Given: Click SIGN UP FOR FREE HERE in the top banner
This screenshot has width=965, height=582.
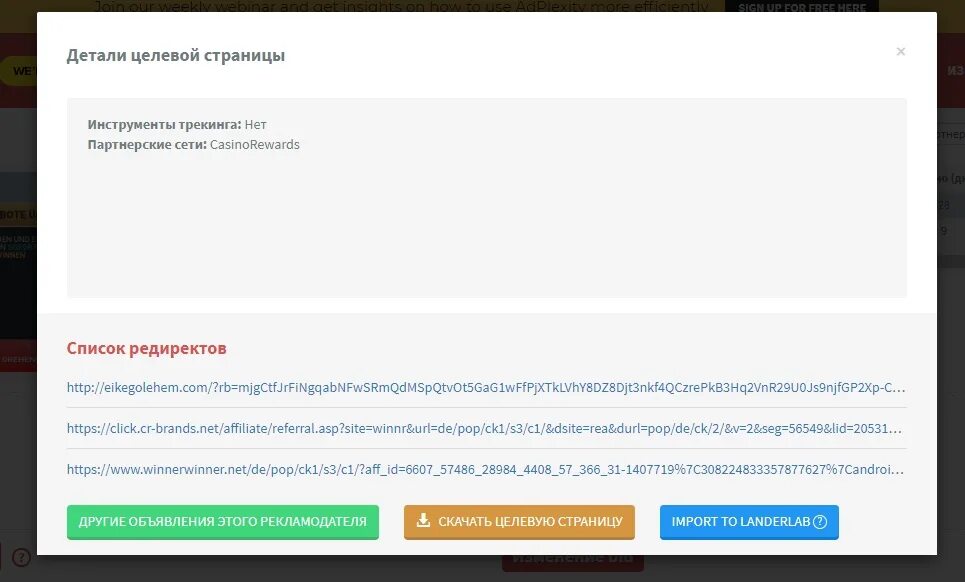Looking at the screenshot, I should coord(801,6).
